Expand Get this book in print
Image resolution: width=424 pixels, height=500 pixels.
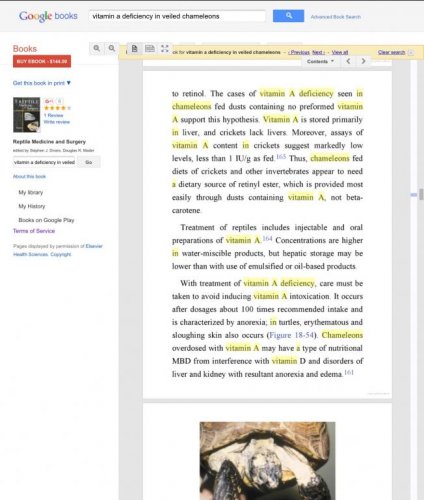pos(42,83)
